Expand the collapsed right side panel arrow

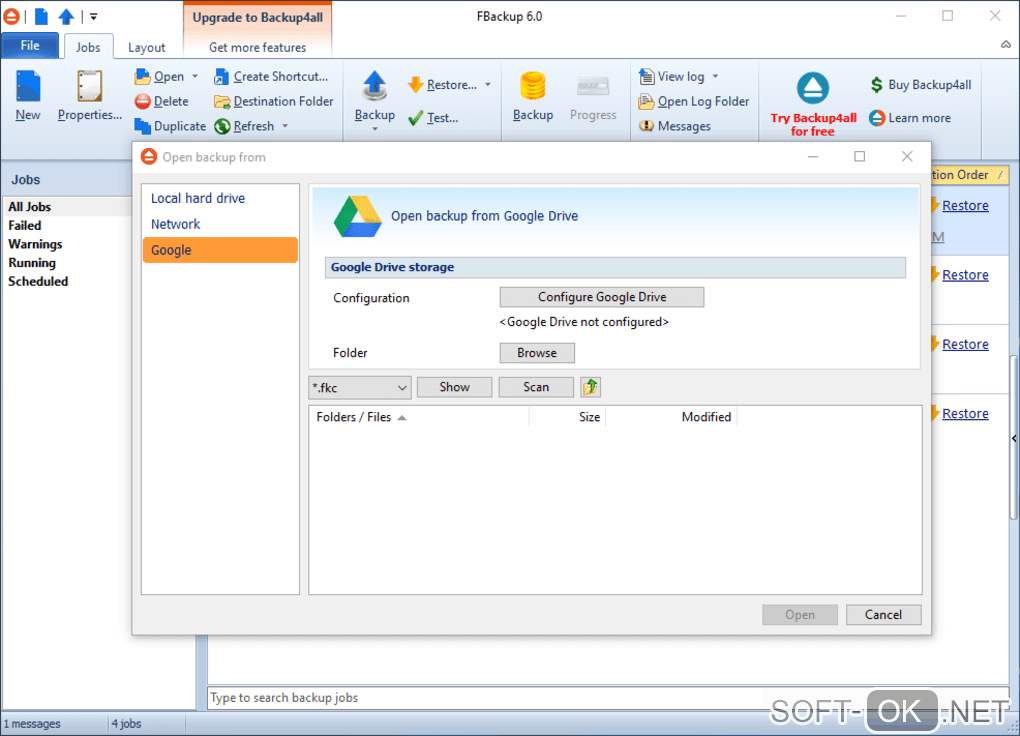coord(1014,439)
